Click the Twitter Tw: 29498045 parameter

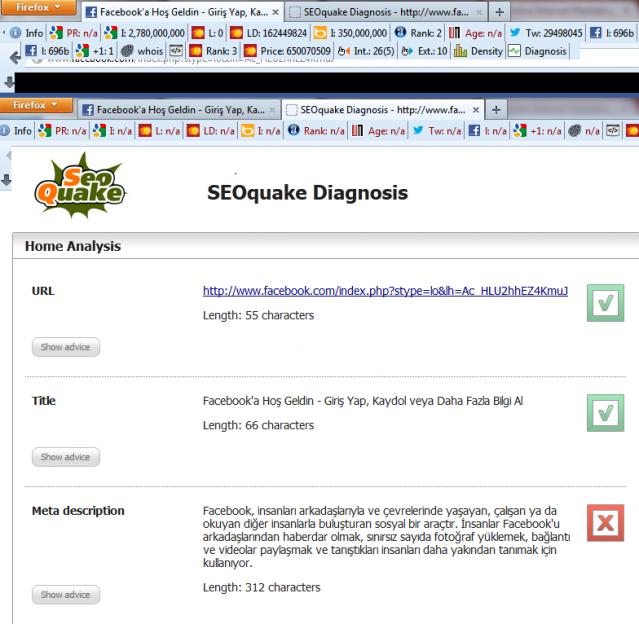tap(546, 33)
